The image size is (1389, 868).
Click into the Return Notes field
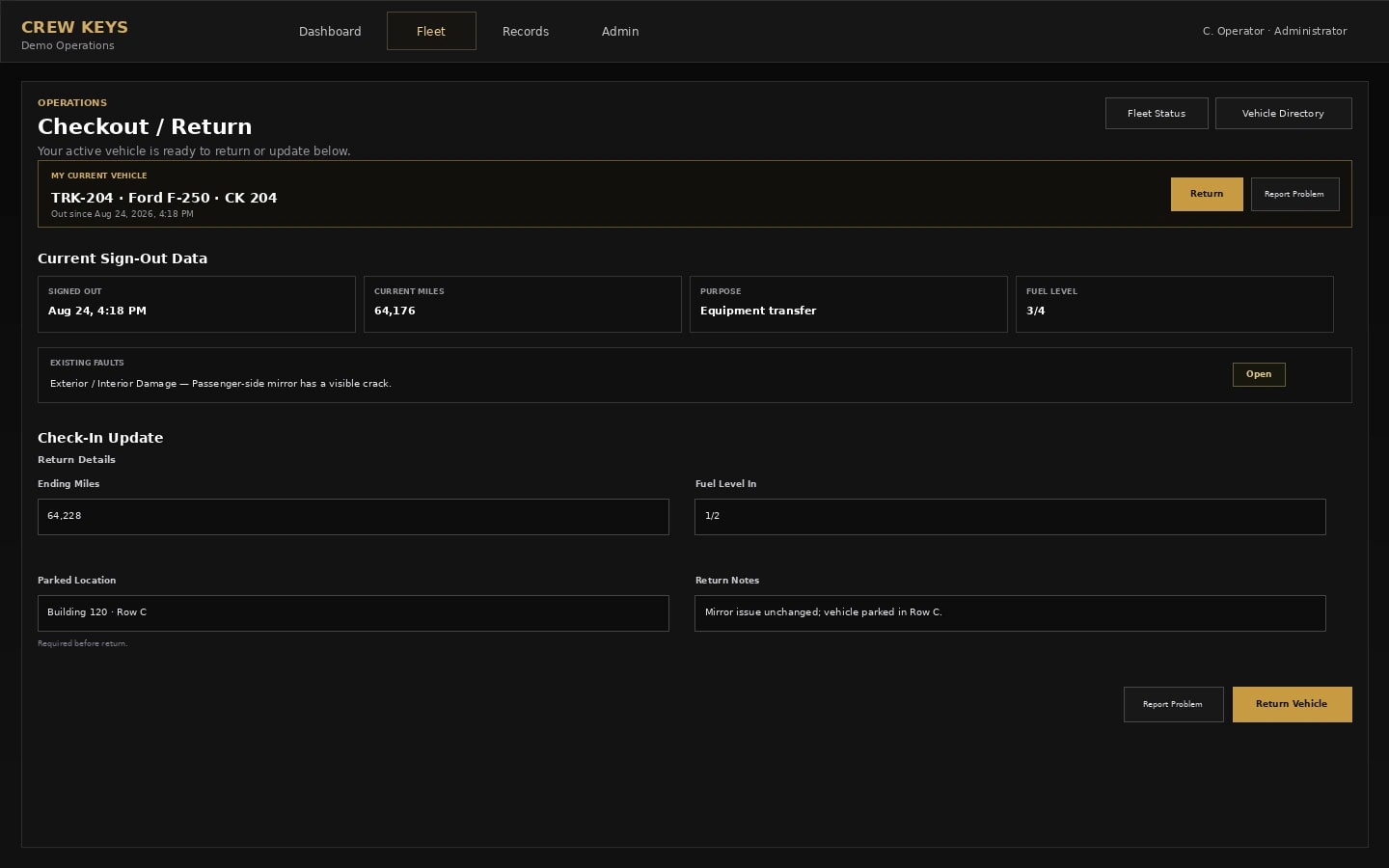1010,612
